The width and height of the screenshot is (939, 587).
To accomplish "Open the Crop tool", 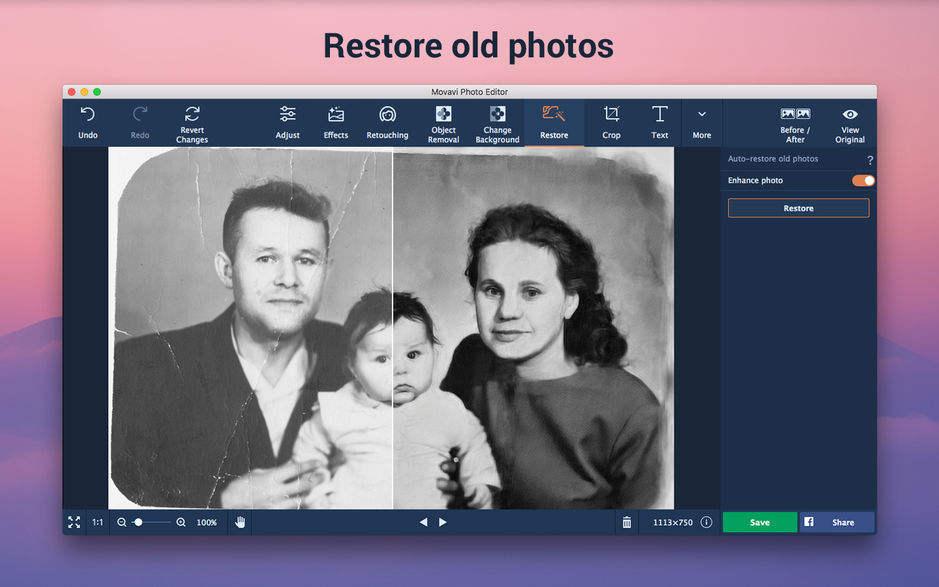I will tap(611, 122).
